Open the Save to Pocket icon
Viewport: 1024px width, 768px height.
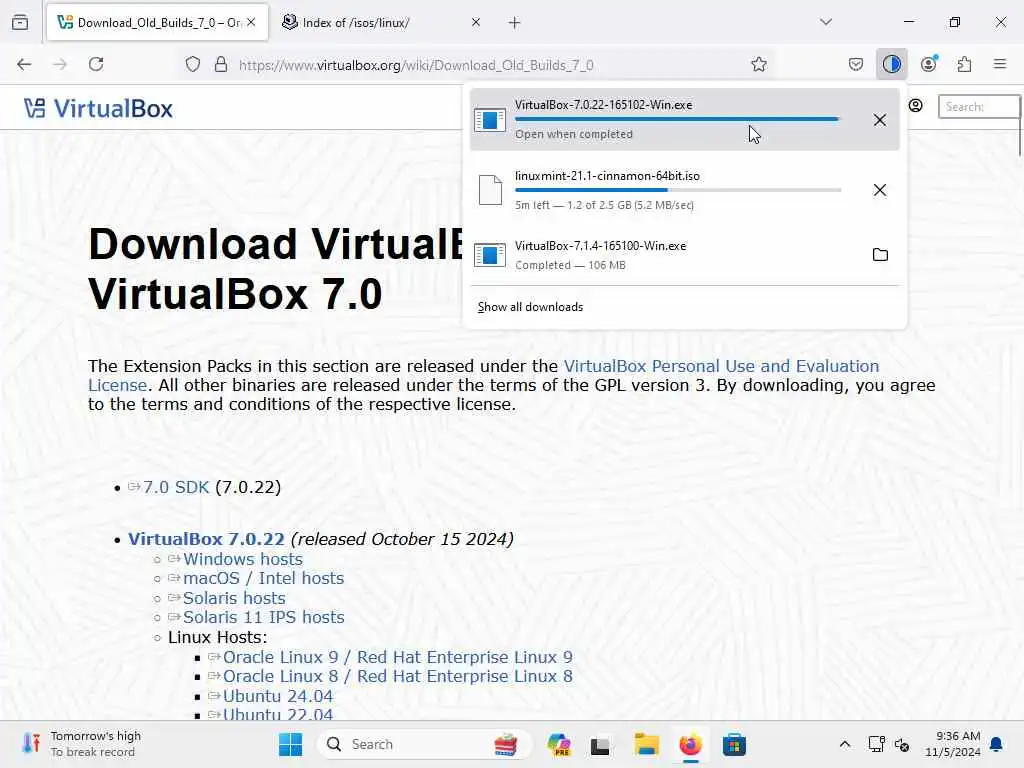[856, 64]
